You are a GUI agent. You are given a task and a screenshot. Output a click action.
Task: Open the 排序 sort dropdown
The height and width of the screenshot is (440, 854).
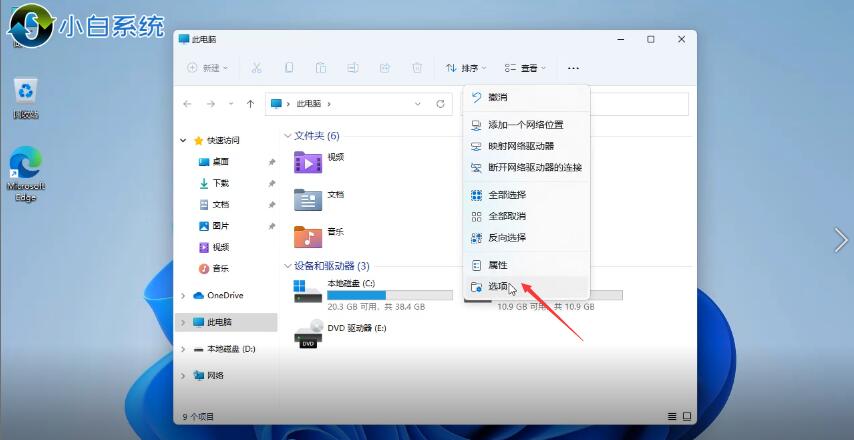(x=465, y=68)
